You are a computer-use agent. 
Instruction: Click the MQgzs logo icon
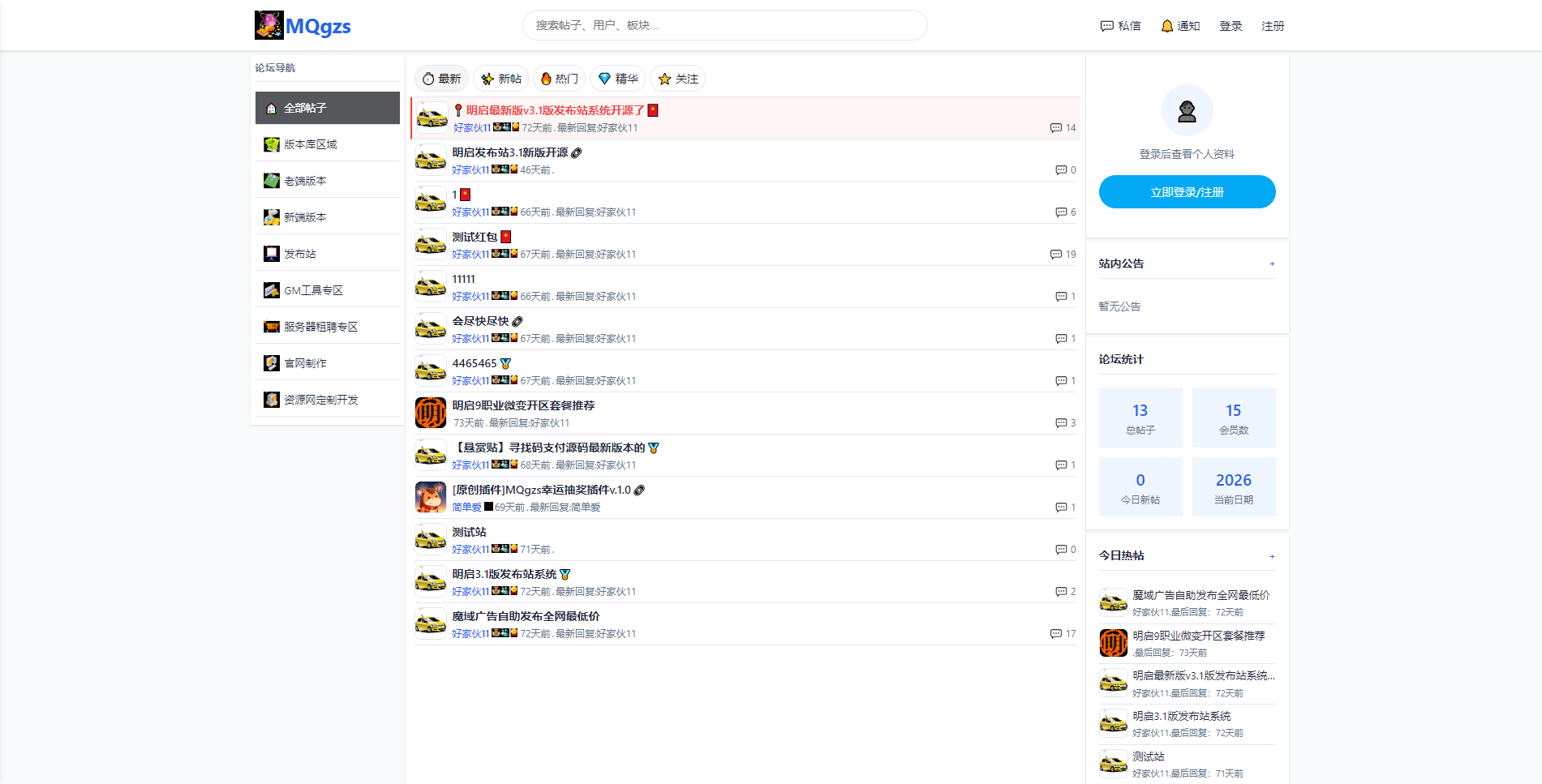click(x=268, y=25)
